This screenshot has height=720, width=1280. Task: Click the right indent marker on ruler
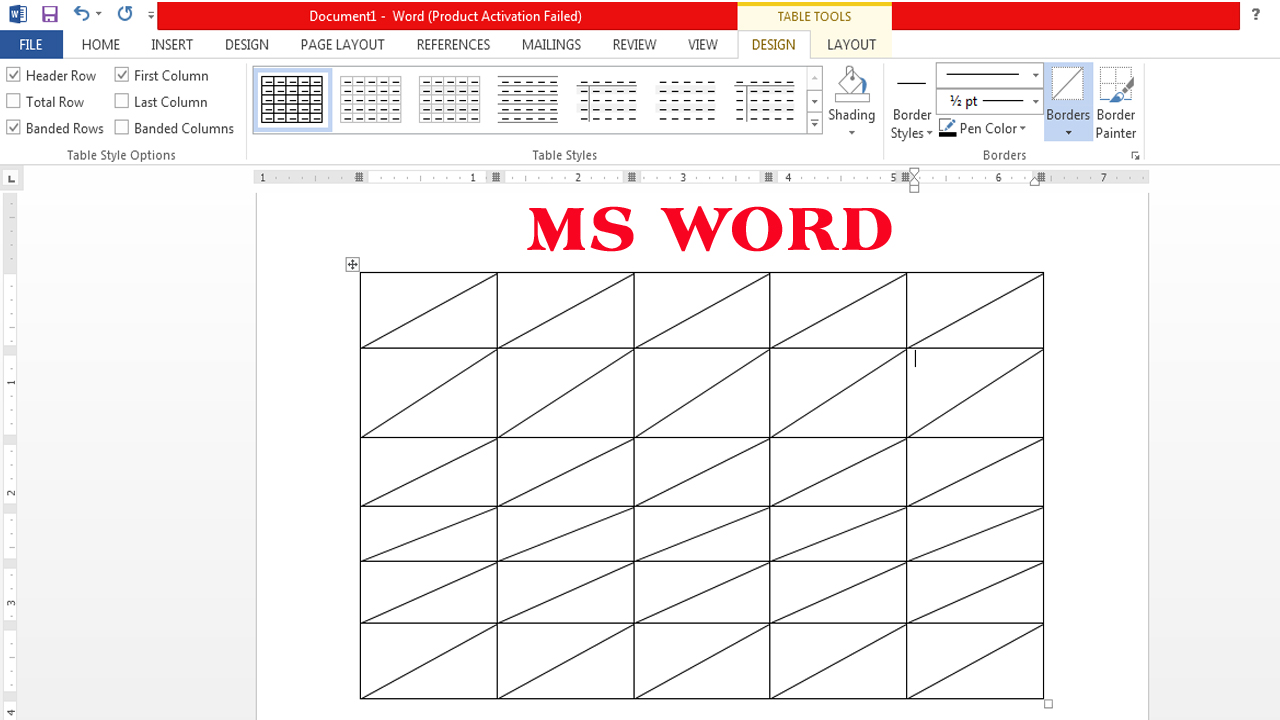1036,179
